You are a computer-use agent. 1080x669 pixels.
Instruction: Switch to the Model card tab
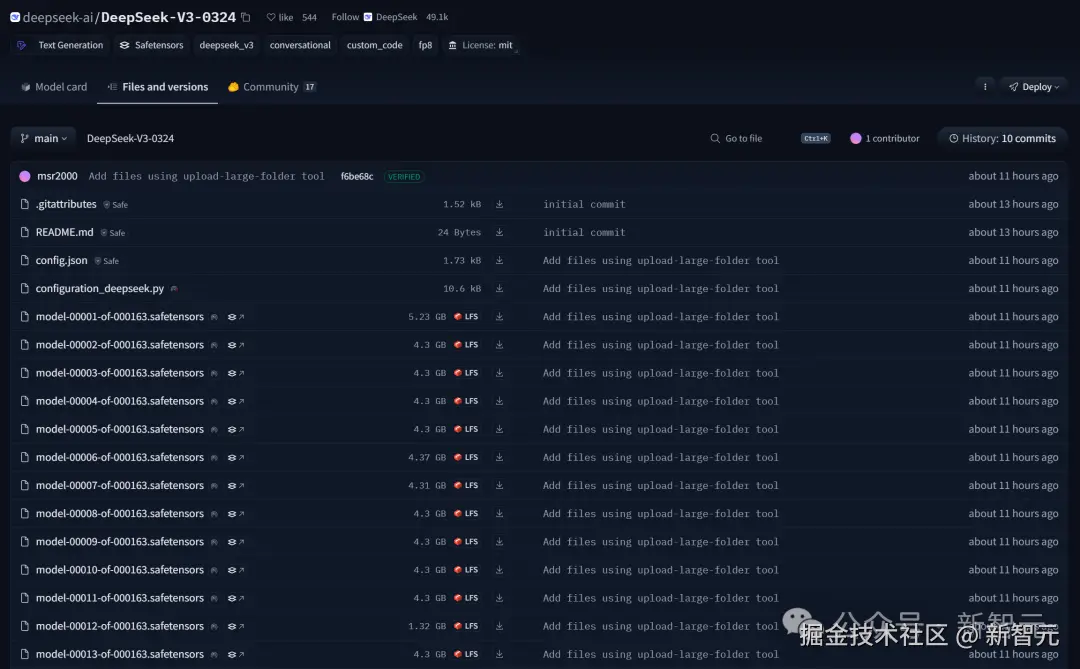(x=54, y=87)
